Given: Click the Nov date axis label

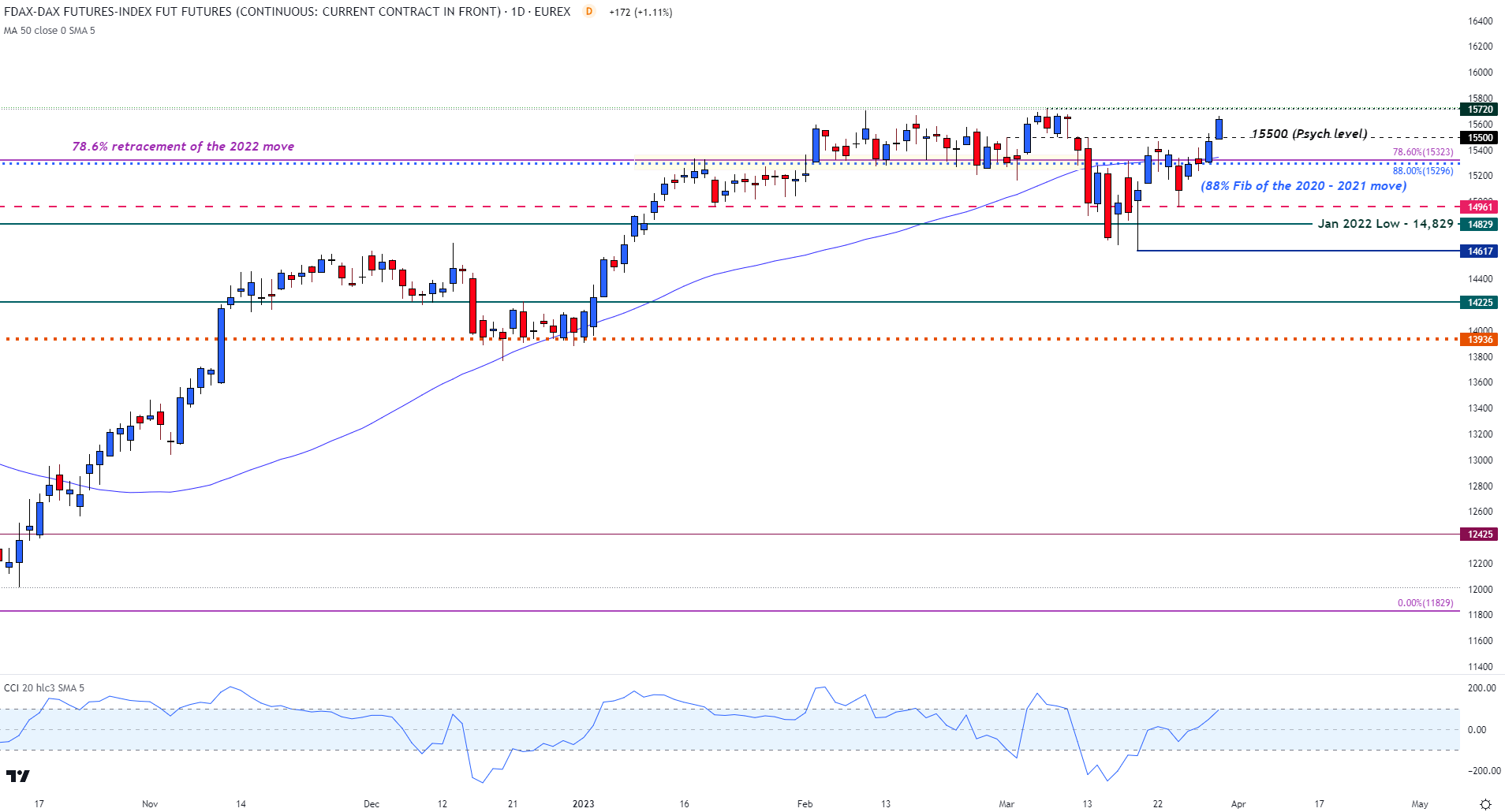Looking at the screenshot, I should tap(150, 804).
